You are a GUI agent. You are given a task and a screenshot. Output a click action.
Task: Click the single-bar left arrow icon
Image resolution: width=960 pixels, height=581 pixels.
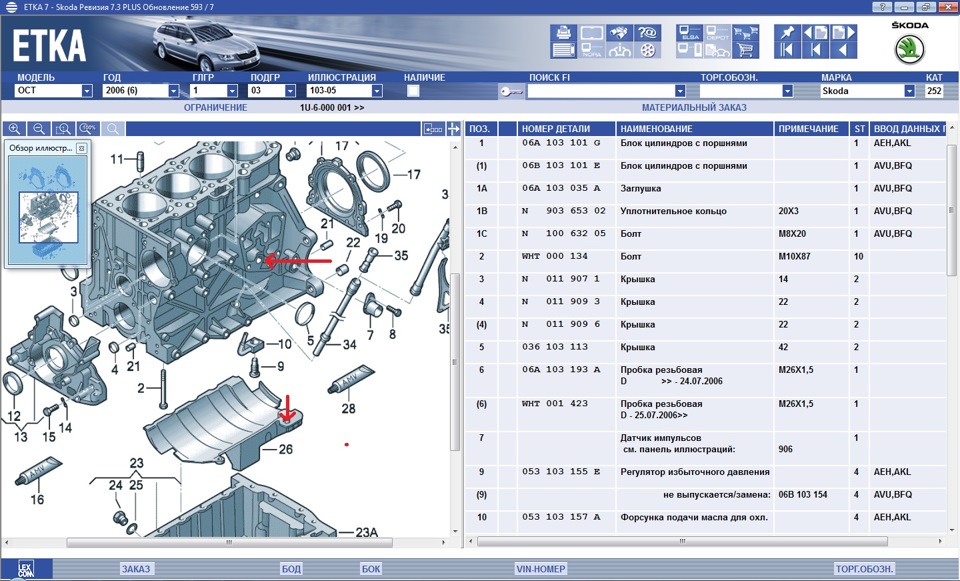click(x=816, y=50)
